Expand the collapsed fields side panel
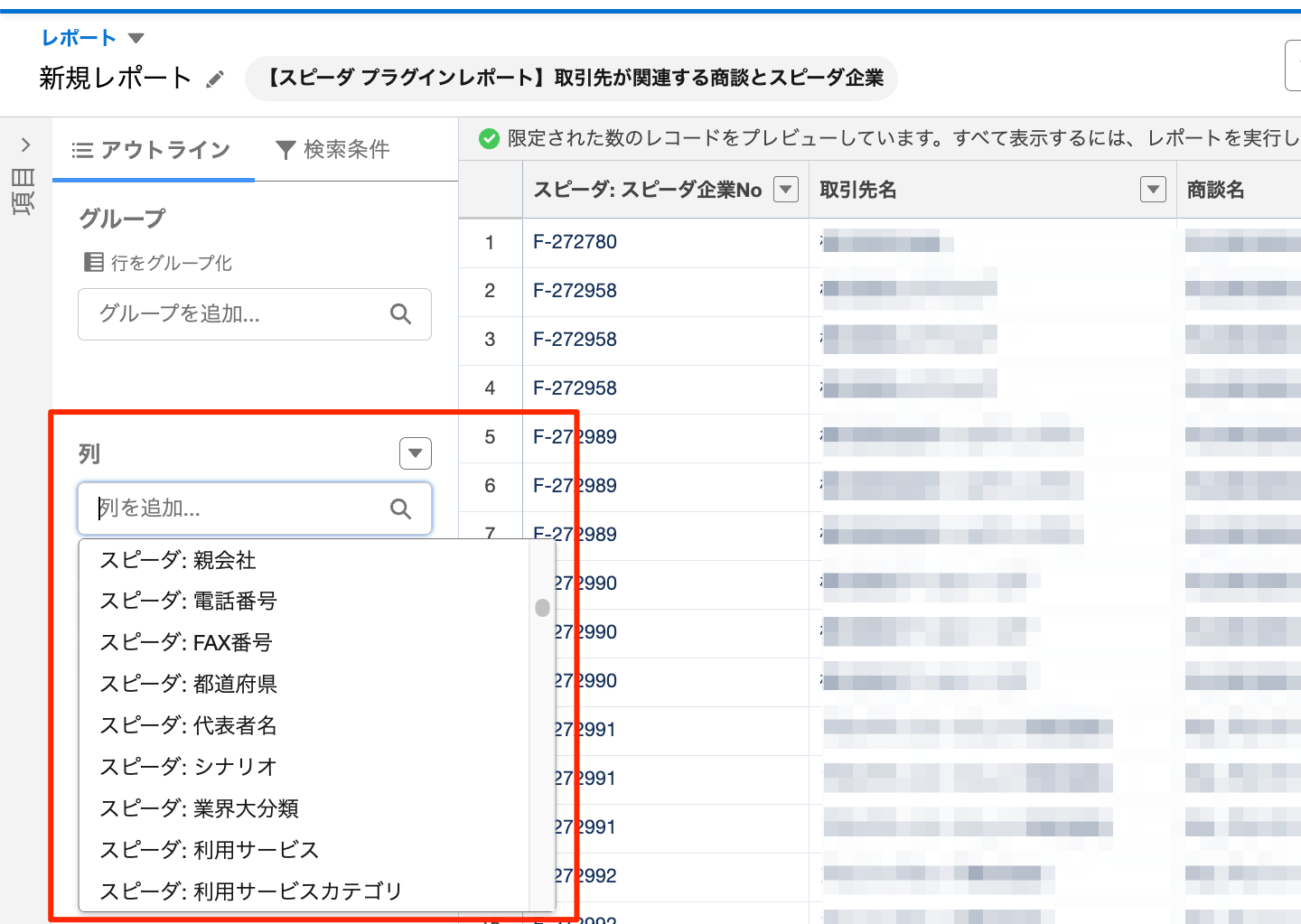Screen dimensions: 1301x924 (x=25, y=145)
